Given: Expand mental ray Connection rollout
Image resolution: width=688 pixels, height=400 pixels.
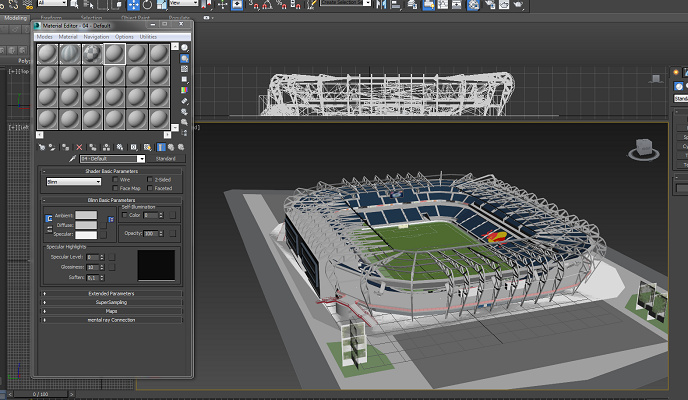Looking at the screenshot, I should coord(111,320).
